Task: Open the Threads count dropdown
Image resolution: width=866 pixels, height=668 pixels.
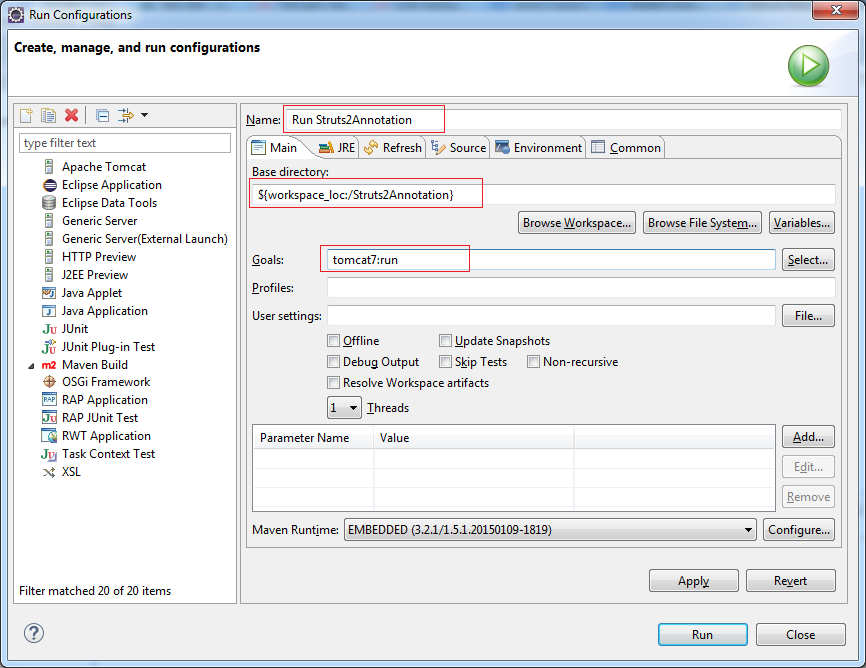Action: coord(345,408)
